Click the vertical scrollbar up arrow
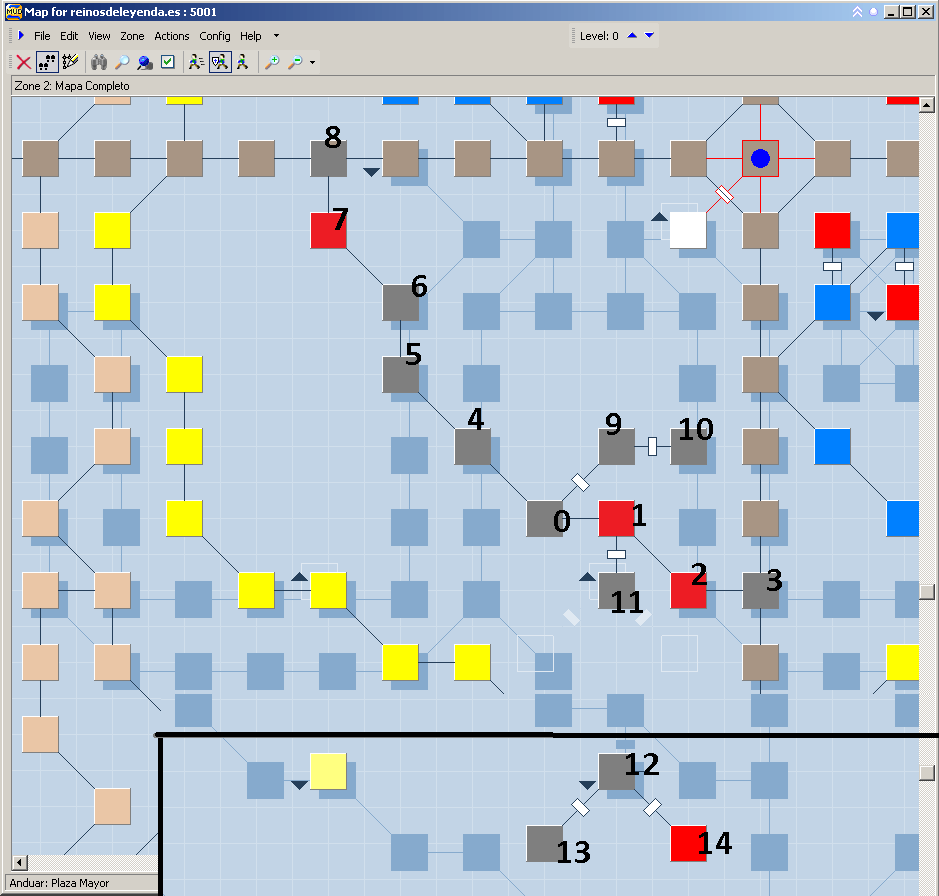Viewport: 939px width, 896px height. [x=927, y=106]
